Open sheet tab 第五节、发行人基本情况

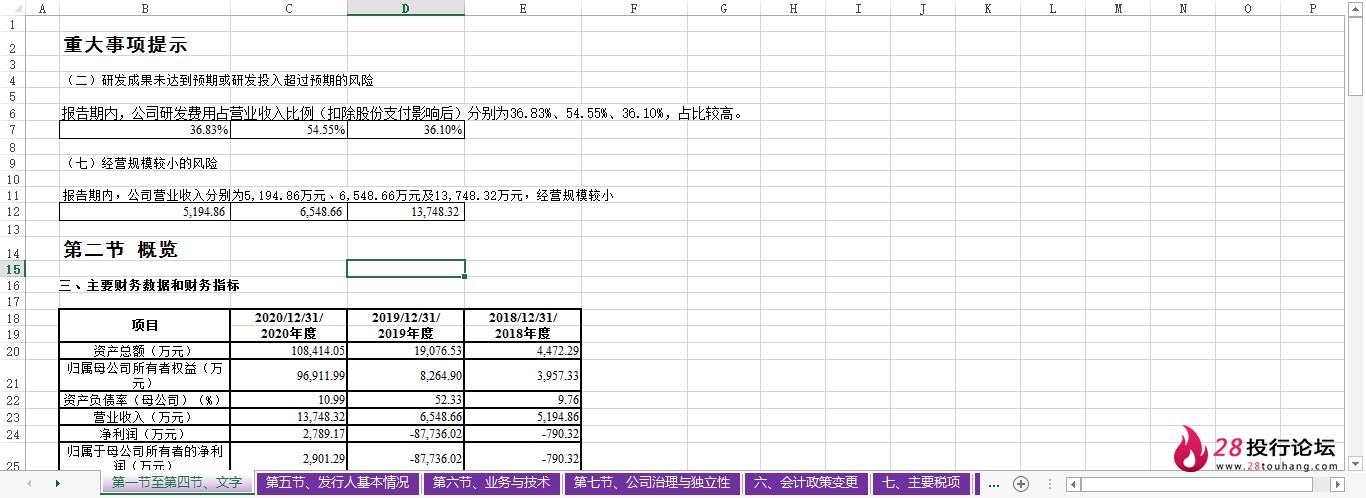pyautogui.click(x=338, y=483)
